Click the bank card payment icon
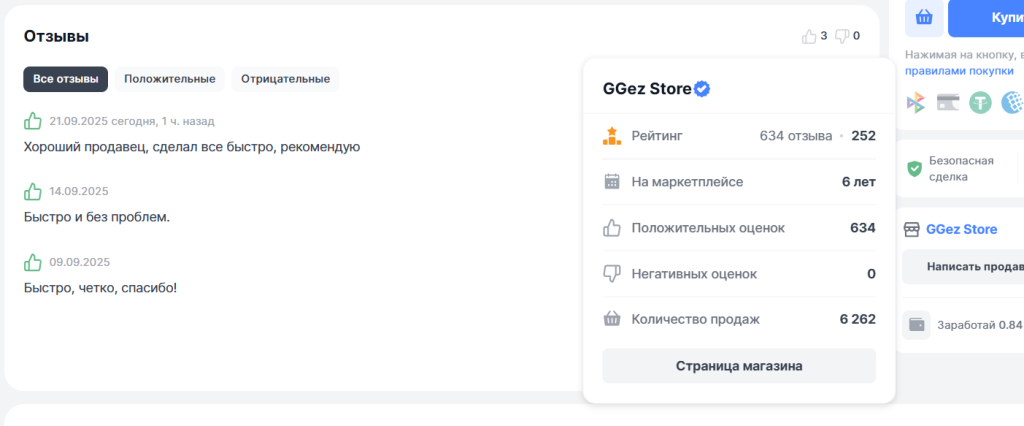Viewport: 1024px width, 426px height. coord(948,102)
